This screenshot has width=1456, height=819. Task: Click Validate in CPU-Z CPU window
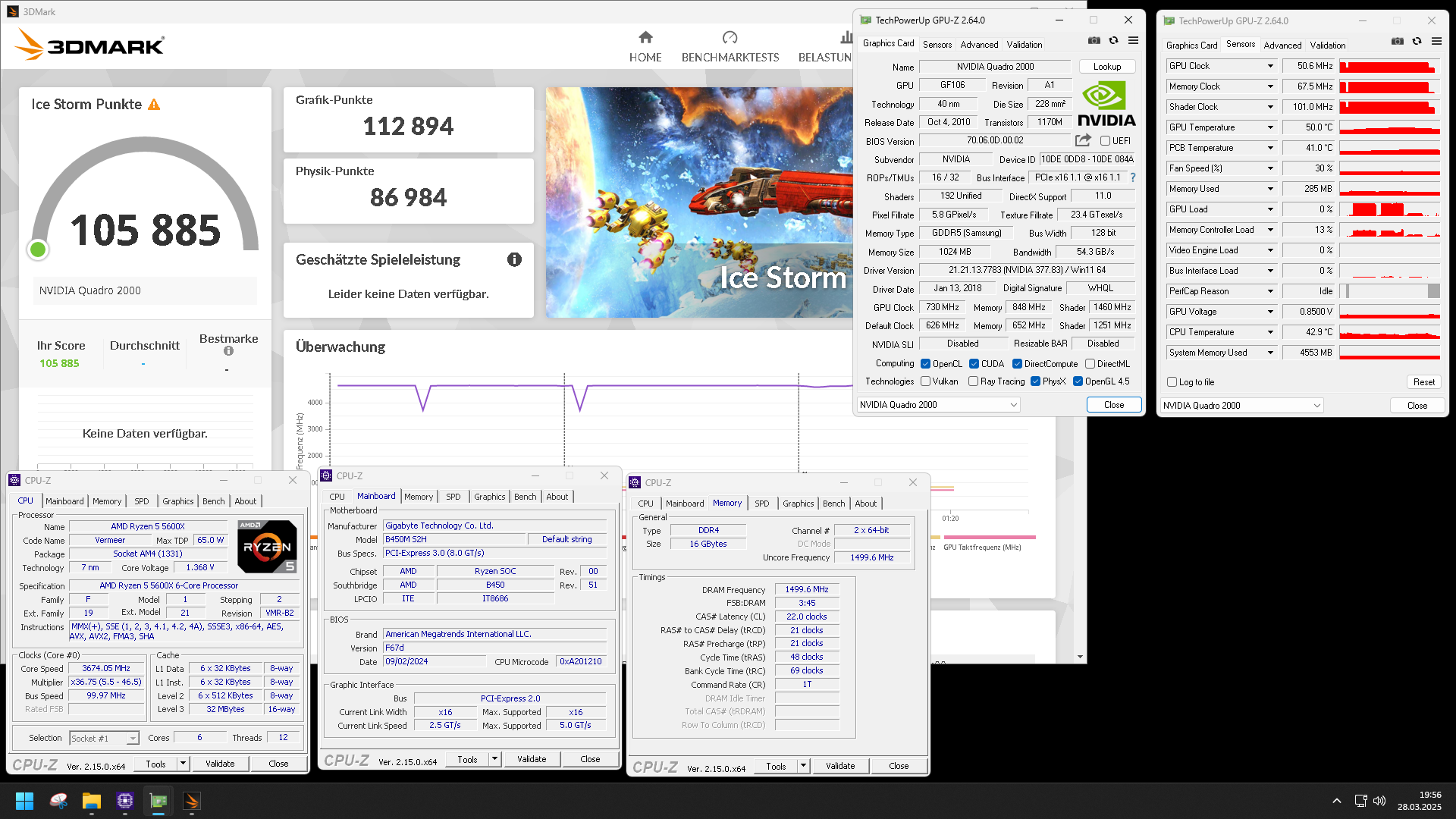(220, 764)
